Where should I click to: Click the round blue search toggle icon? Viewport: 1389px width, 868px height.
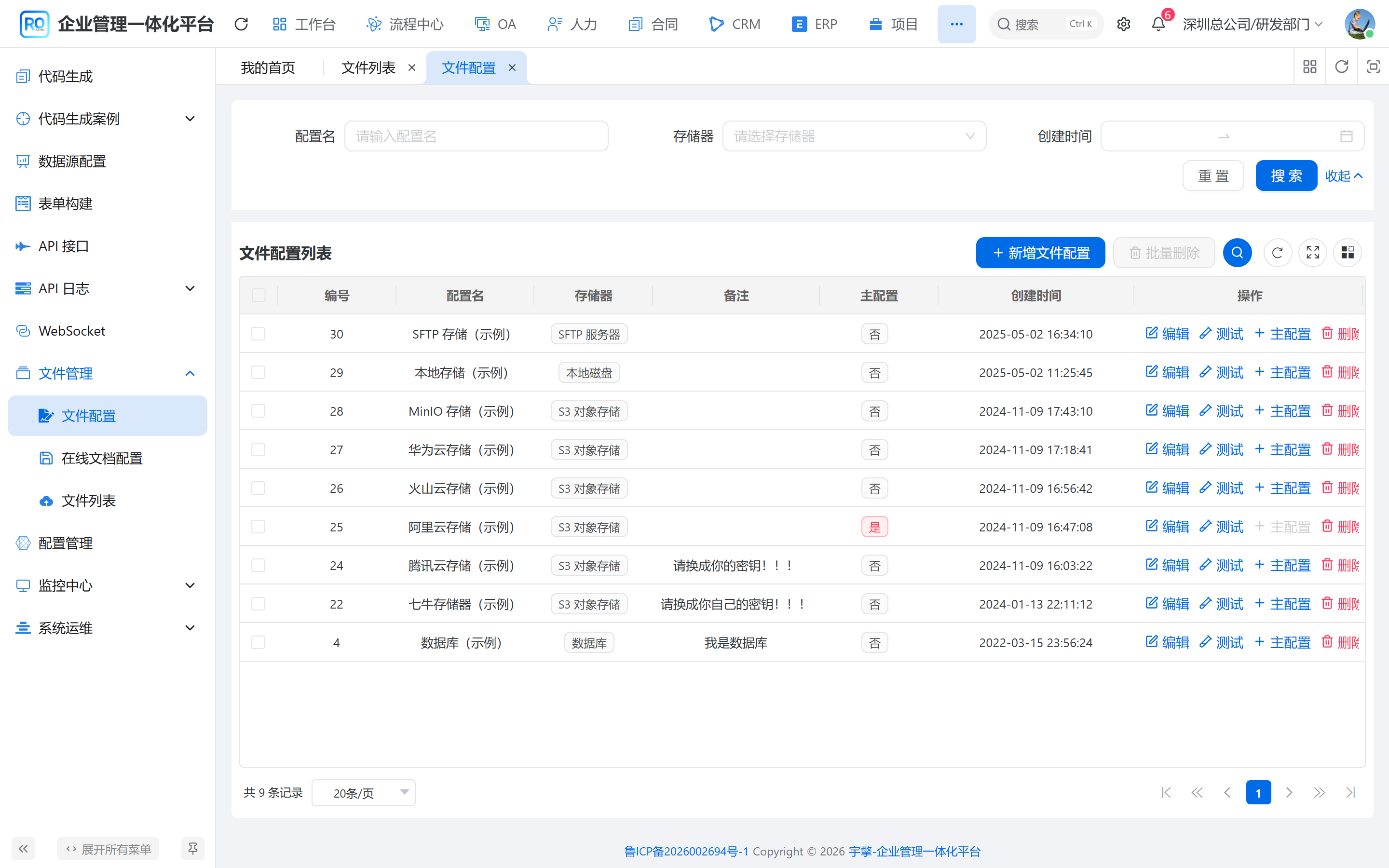coord(1237,253)
